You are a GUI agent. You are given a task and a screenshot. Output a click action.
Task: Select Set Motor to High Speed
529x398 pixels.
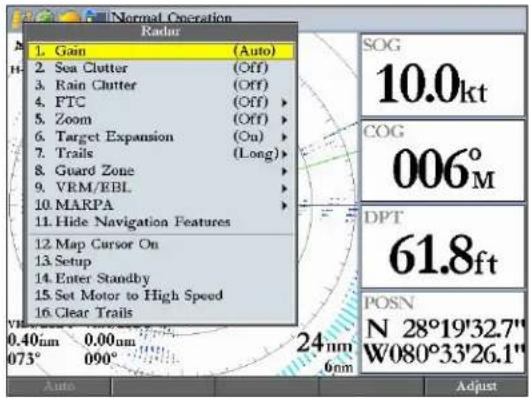point(160,295)
